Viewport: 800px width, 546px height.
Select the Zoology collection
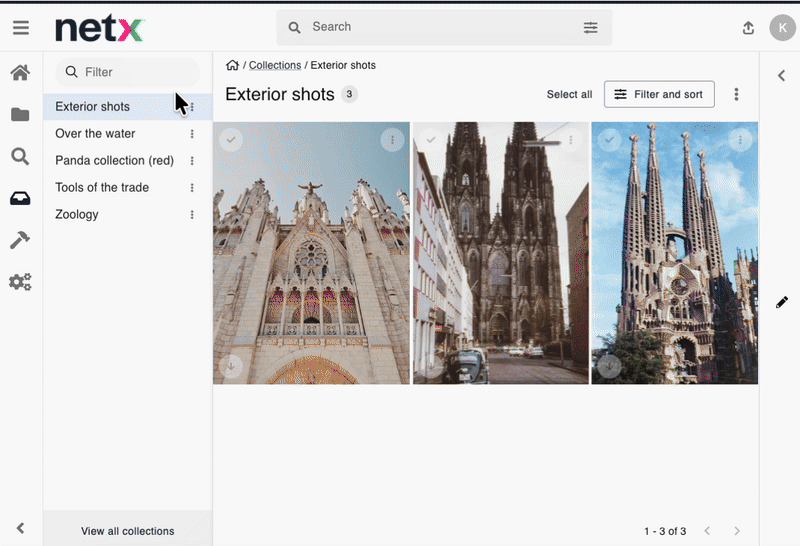(x=77, y=214)
